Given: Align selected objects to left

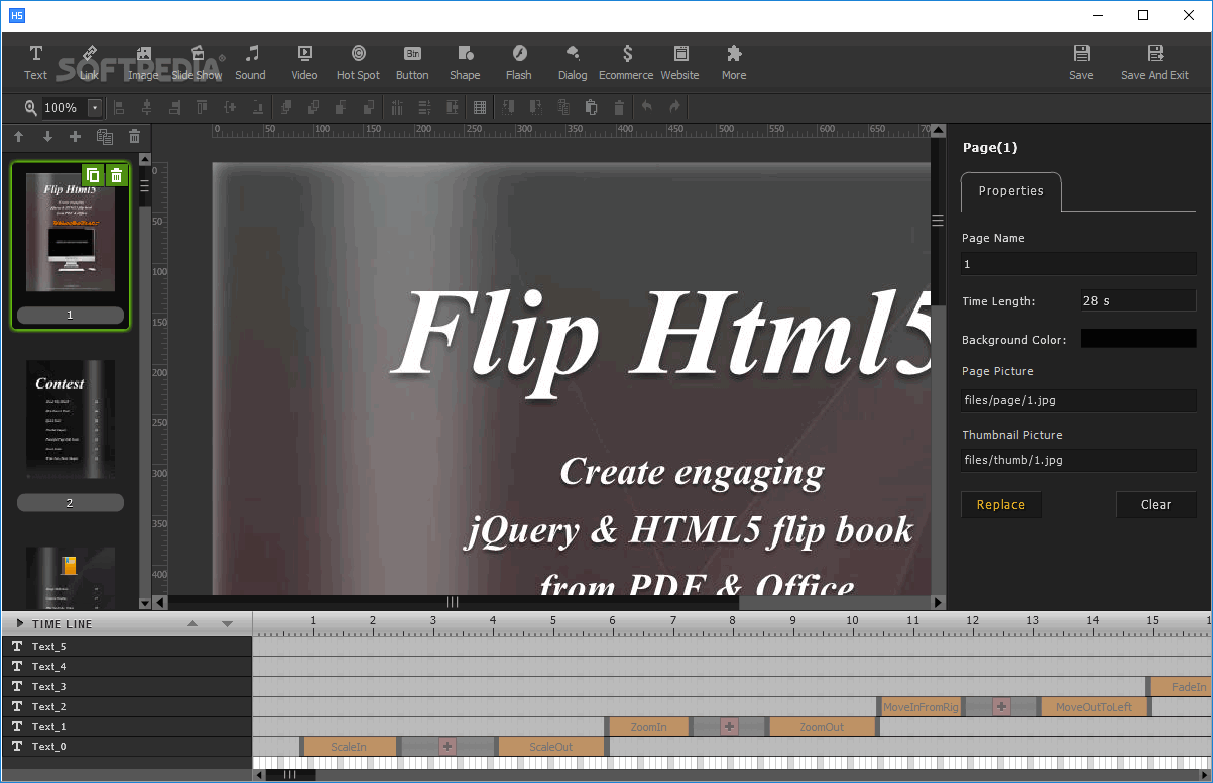Looking at the screenshot, I should (119, 107).
